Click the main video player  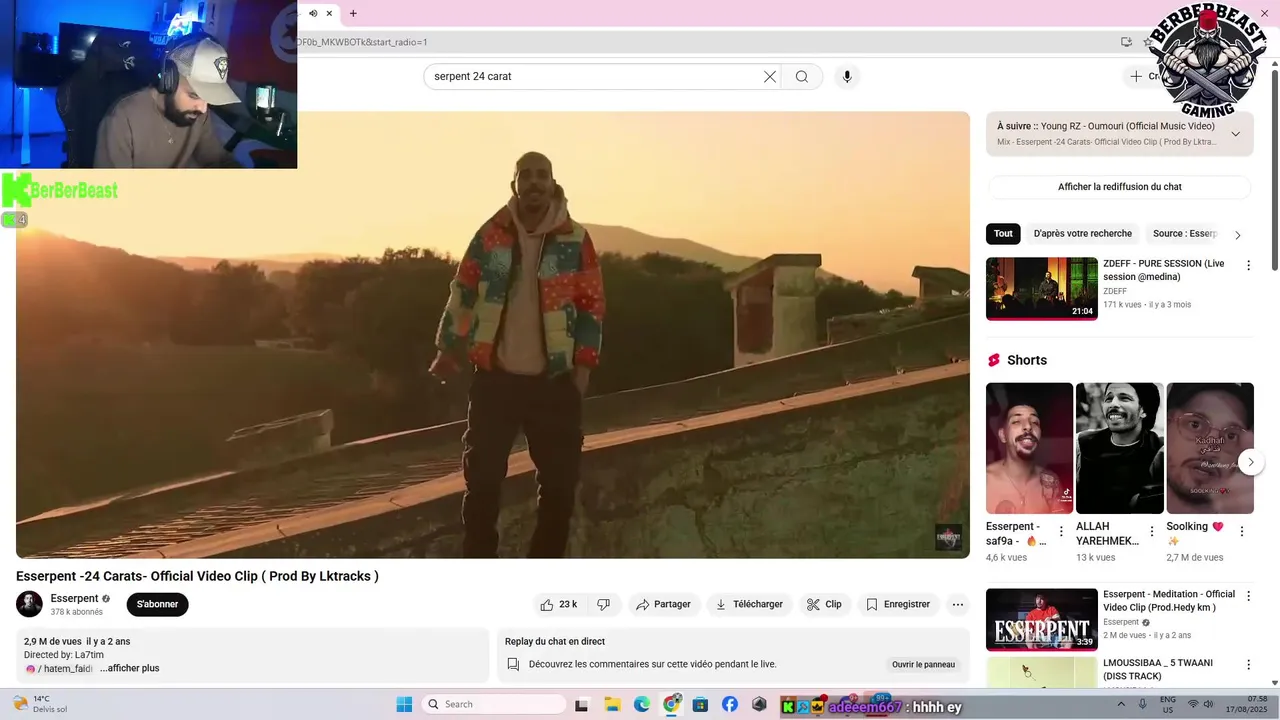click(x=493, y=335)
